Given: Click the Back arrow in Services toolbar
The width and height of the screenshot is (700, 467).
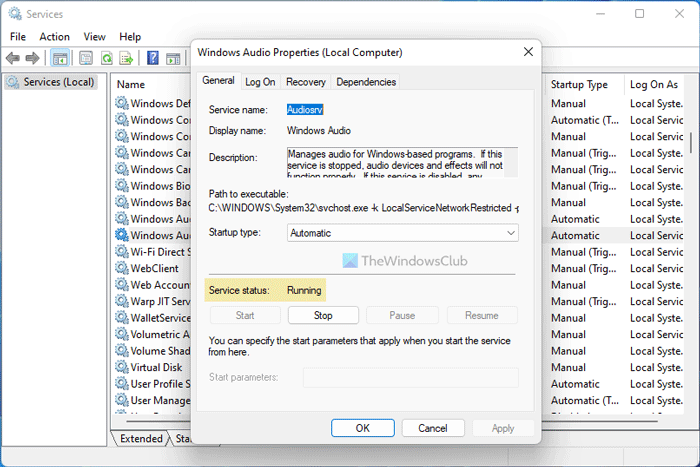Looking at the screenshot, I should click(13, 58).
